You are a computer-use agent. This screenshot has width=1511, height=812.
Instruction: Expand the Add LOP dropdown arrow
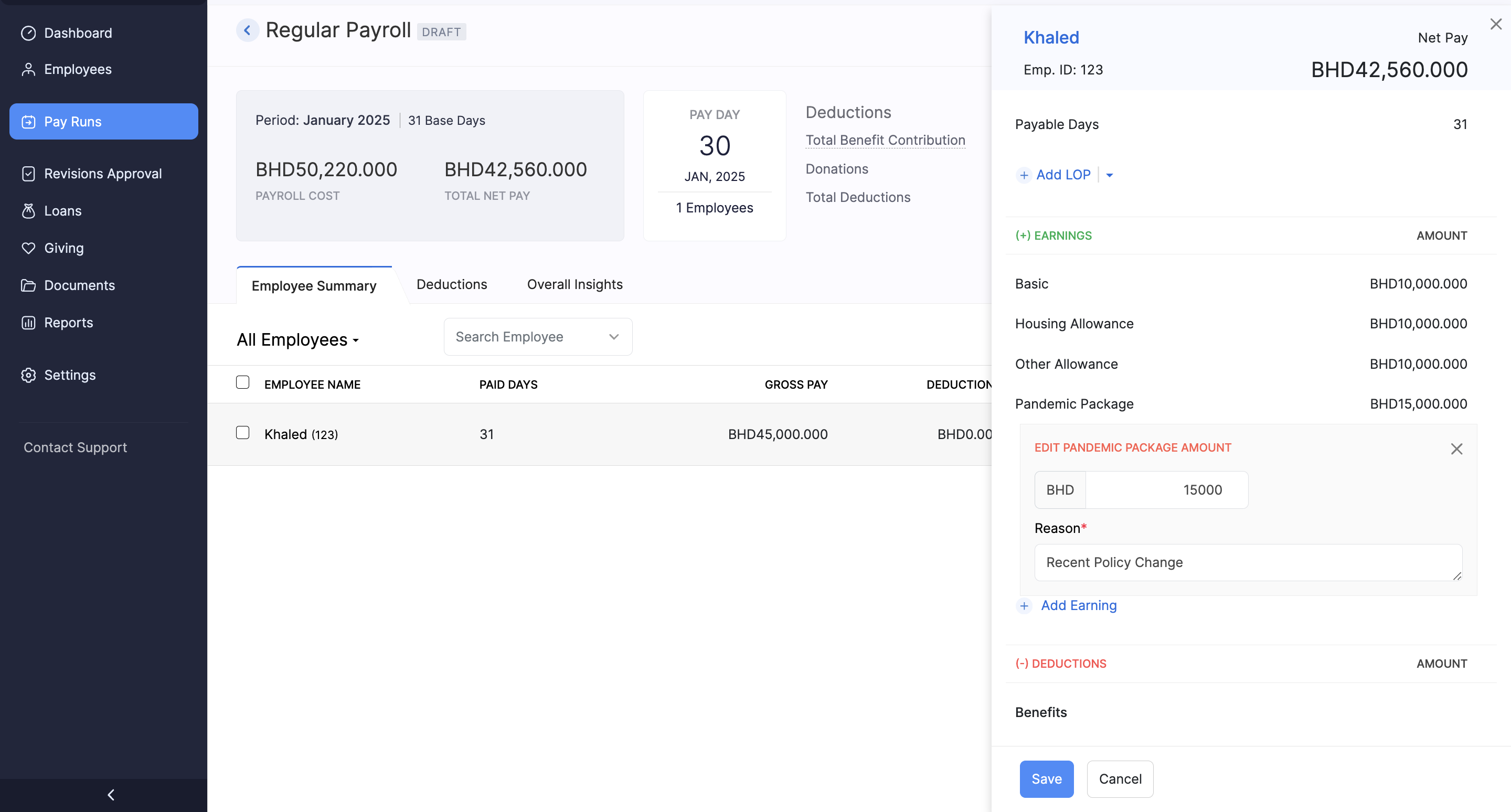(x=1109, y=175)
